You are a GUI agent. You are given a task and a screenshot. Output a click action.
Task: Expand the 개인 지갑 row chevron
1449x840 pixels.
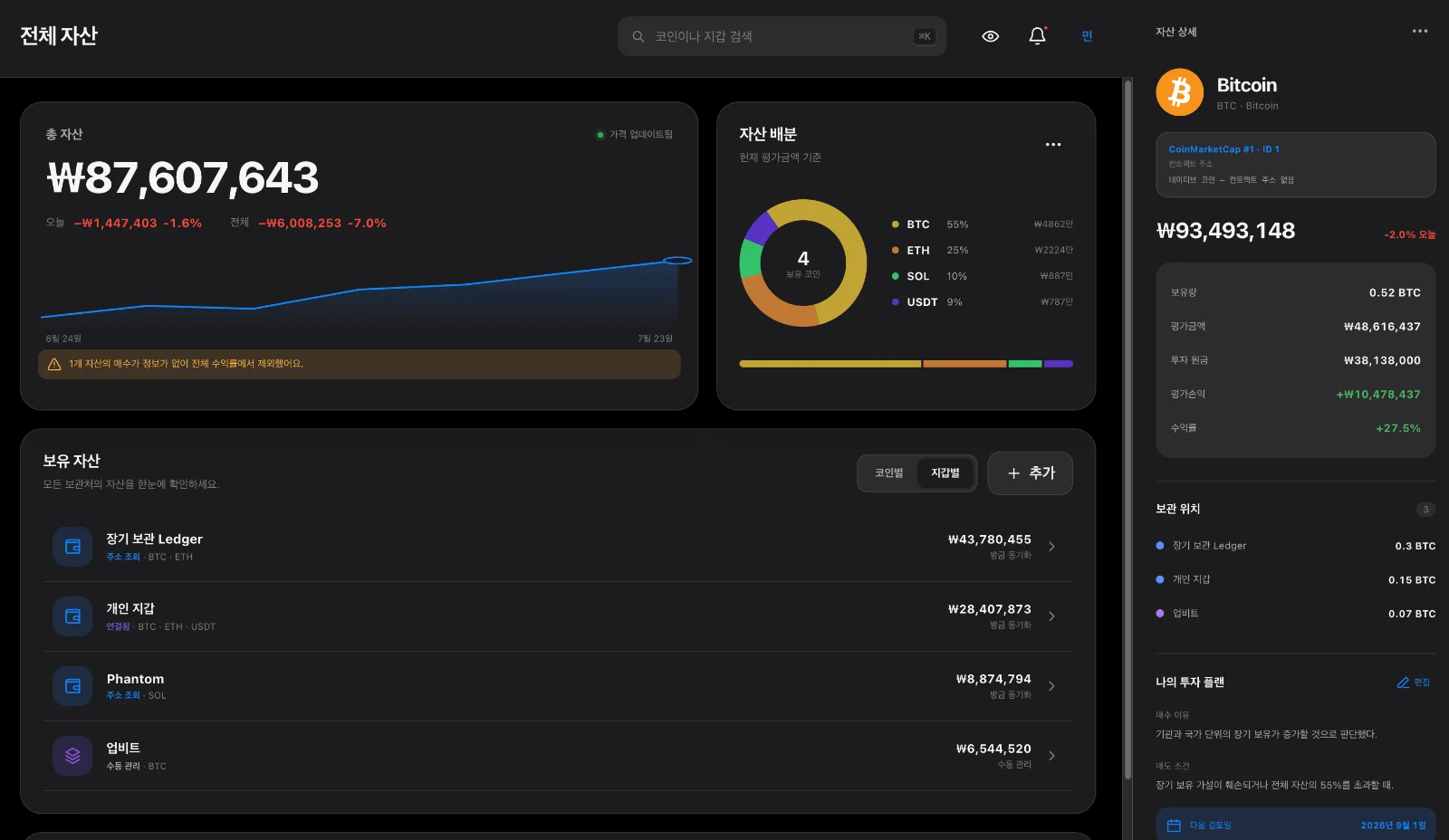tap(1051, 616)
